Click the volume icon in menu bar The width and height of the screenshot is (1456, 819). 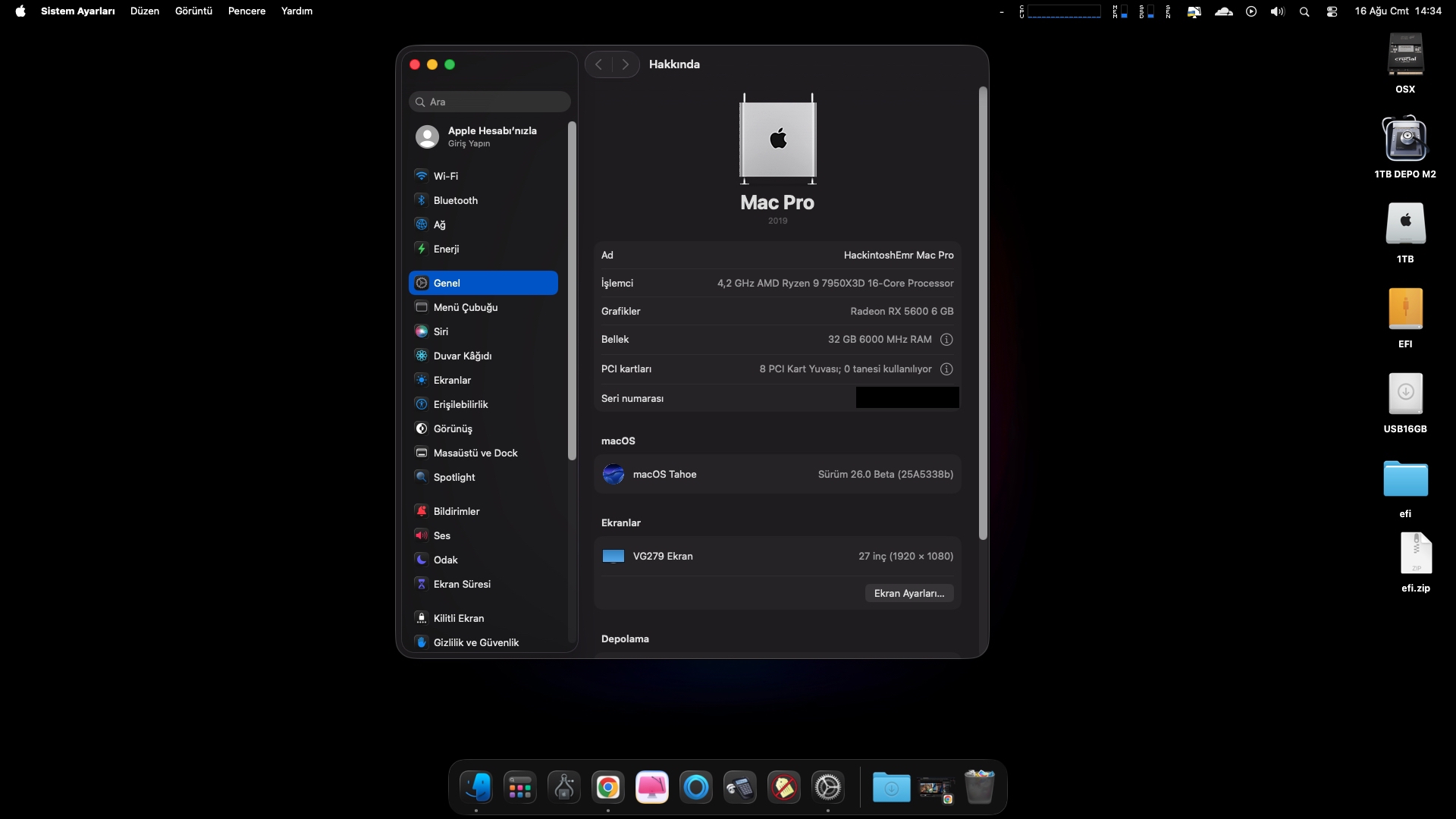[x=1278, y=11]
